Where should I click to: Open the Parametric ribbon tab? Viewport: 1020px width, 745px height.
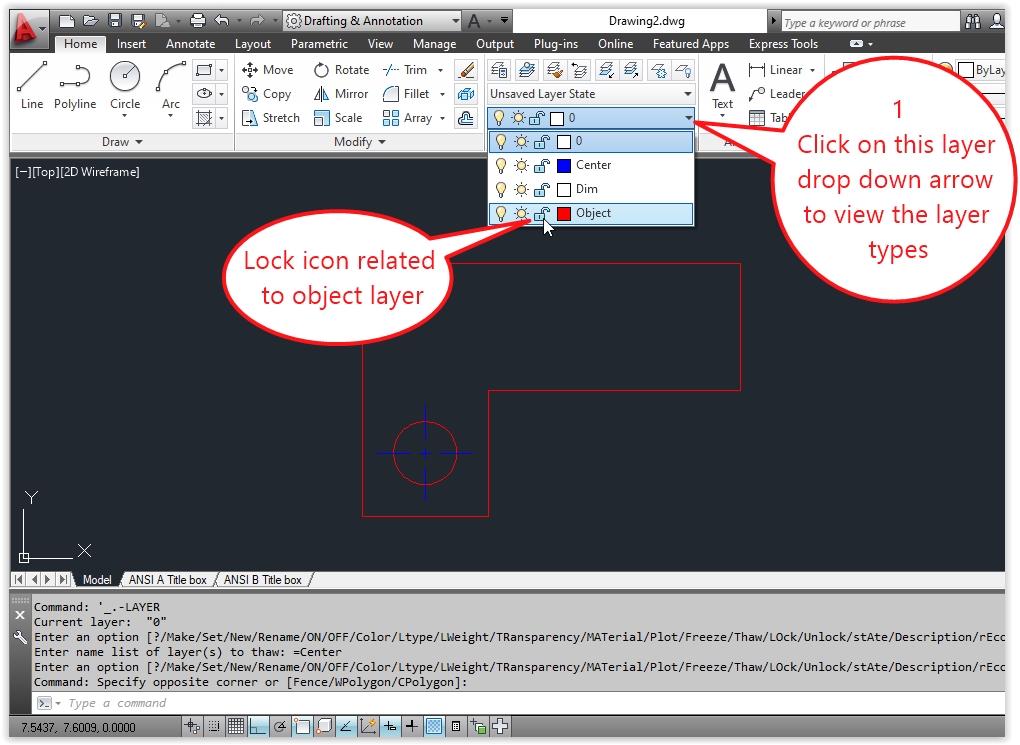pos(319,43)
